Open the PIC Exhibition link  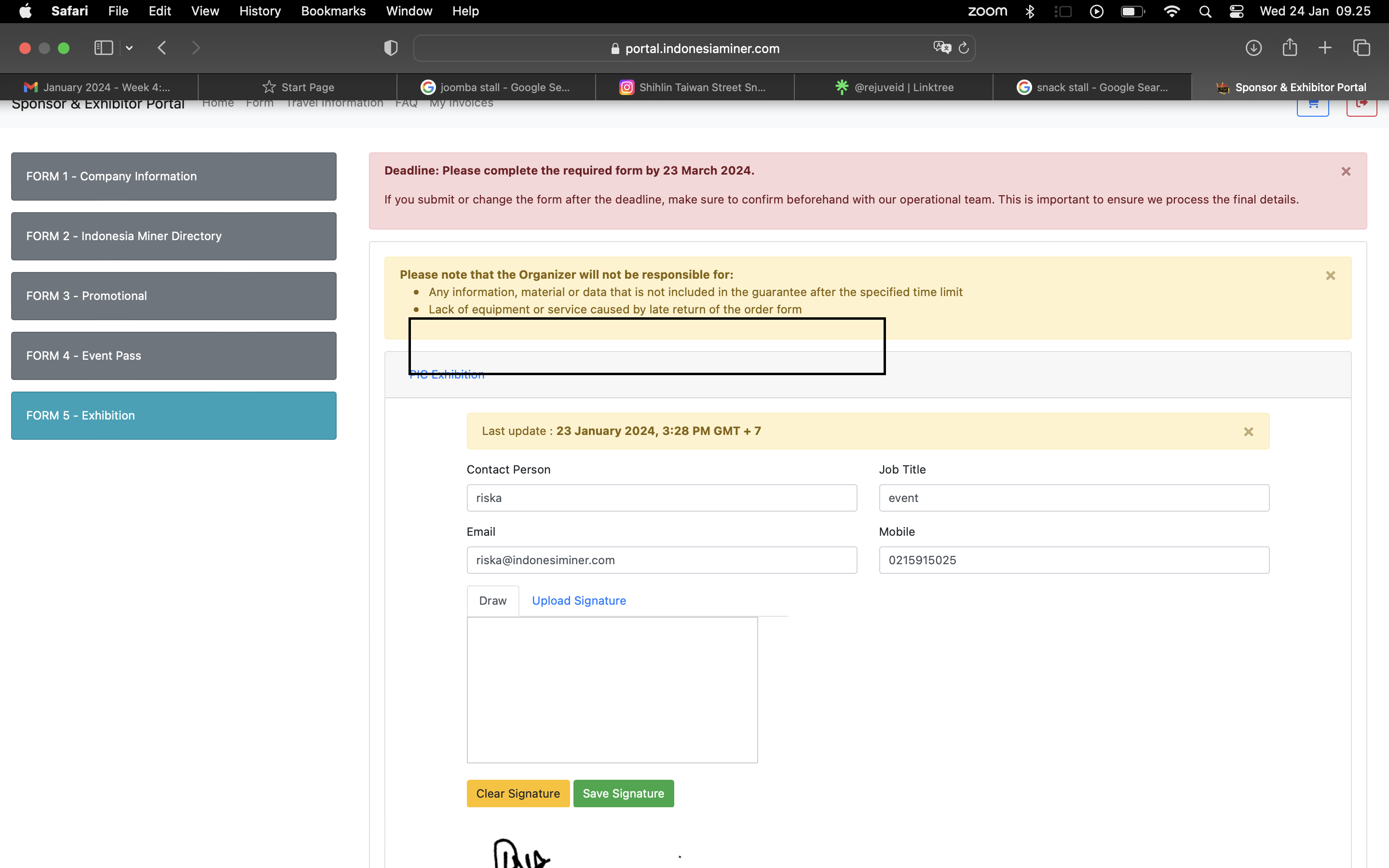click(x=447, y=374)
